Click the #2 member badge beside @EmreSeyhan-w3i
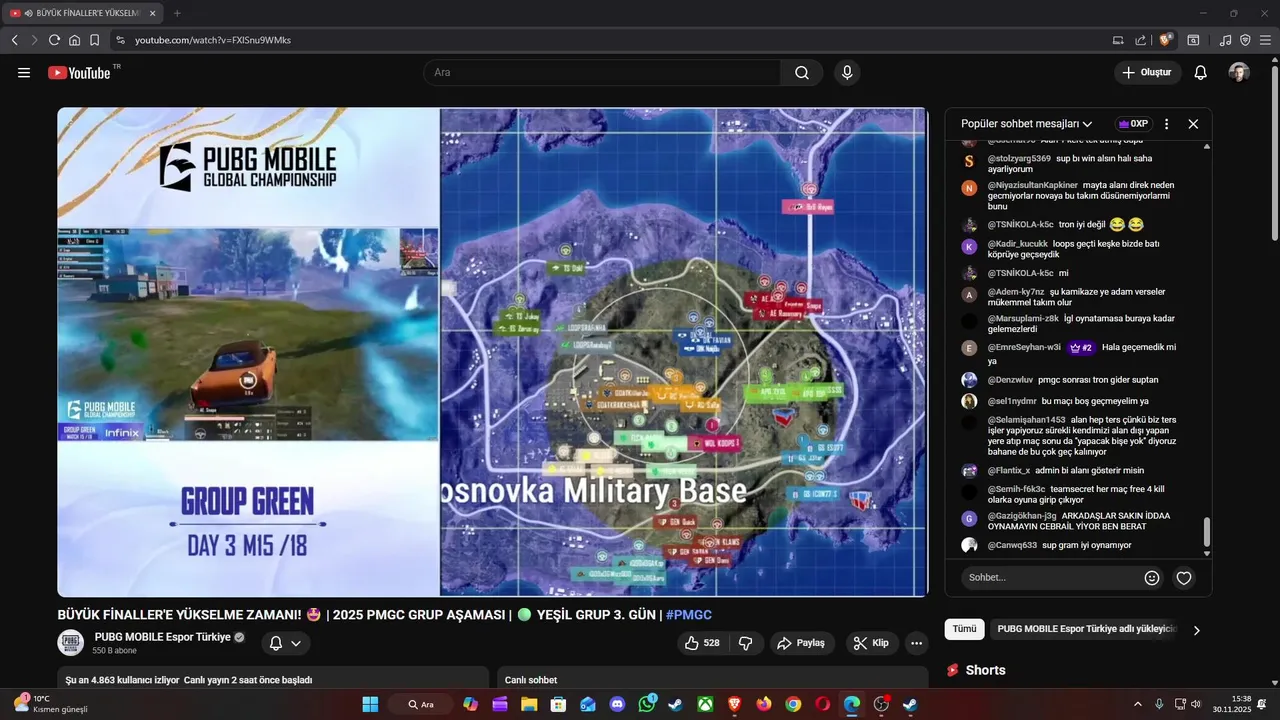The image size is (1280, 720). point(1081,348)
